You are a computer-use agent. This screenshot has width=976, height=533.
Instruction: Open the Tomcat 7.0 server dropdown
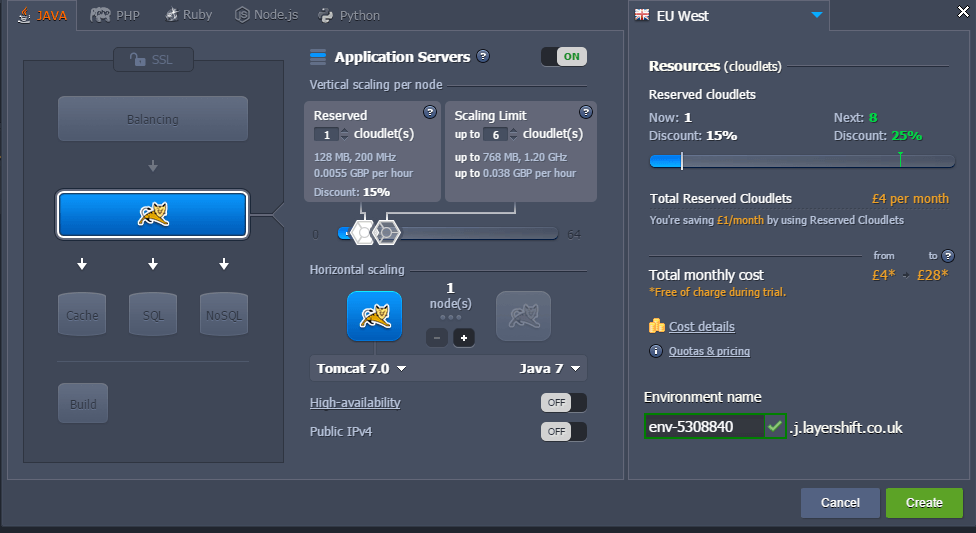pyautogui.click(x=361, y=368)
